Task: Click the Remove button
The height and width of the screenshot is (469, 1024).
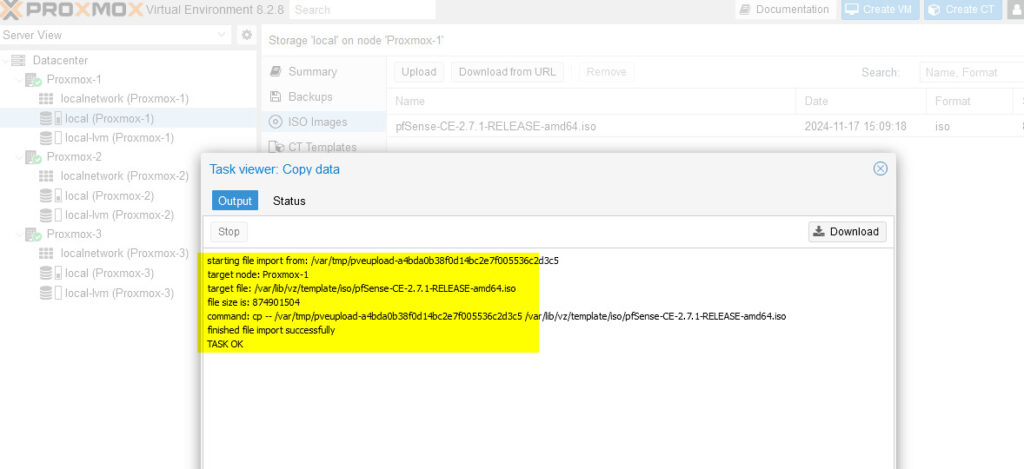Action: 606,72
